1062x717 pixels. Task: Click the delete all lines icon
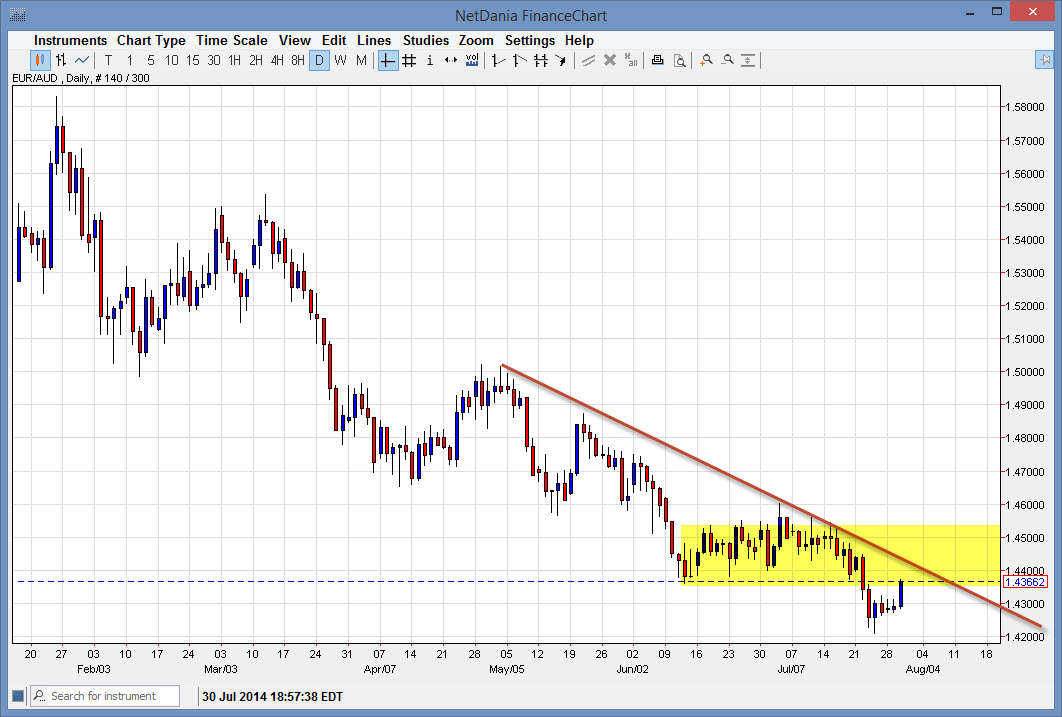631,60
